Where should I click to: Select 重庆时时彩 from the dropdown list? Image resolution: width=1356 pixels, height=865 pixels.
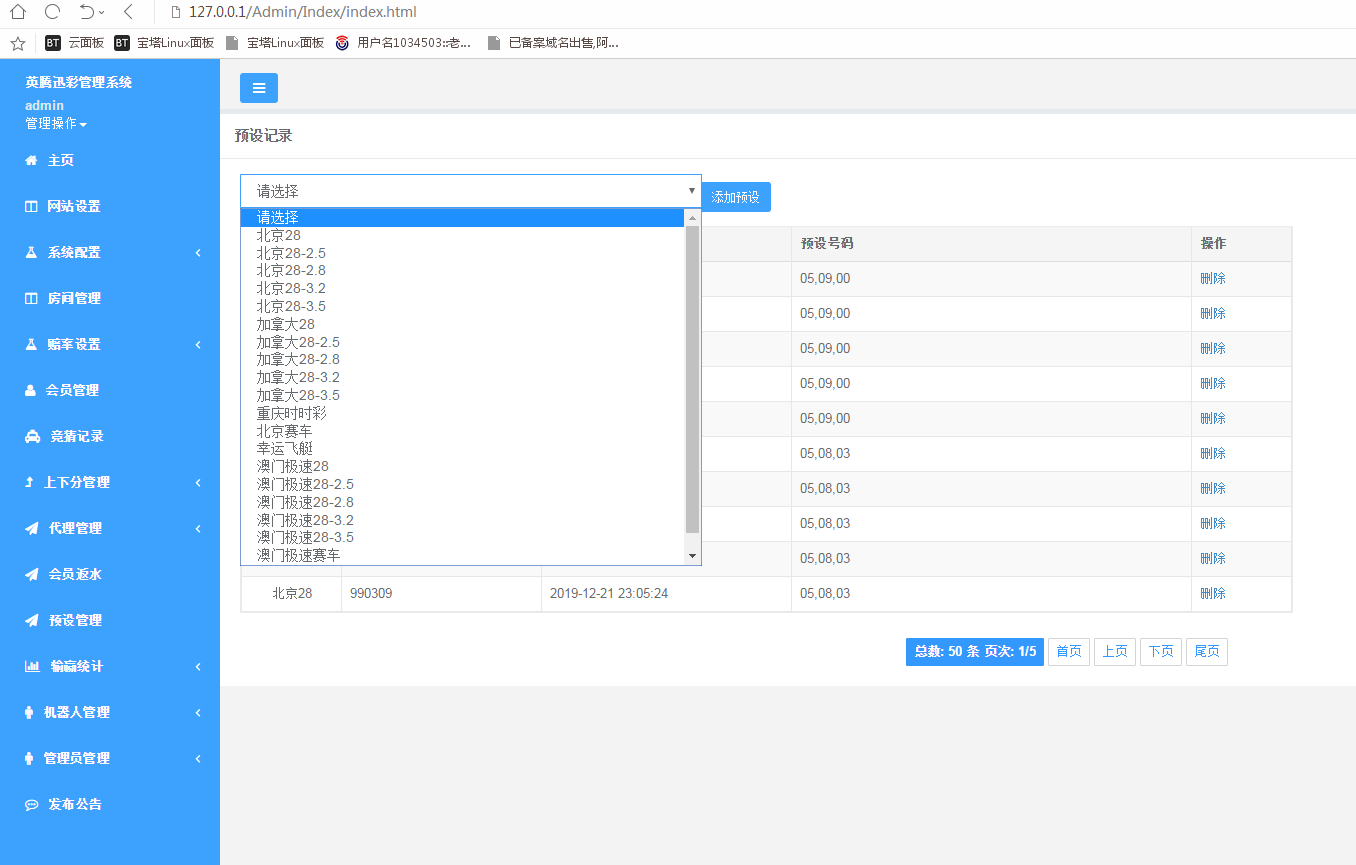(291, 413)
